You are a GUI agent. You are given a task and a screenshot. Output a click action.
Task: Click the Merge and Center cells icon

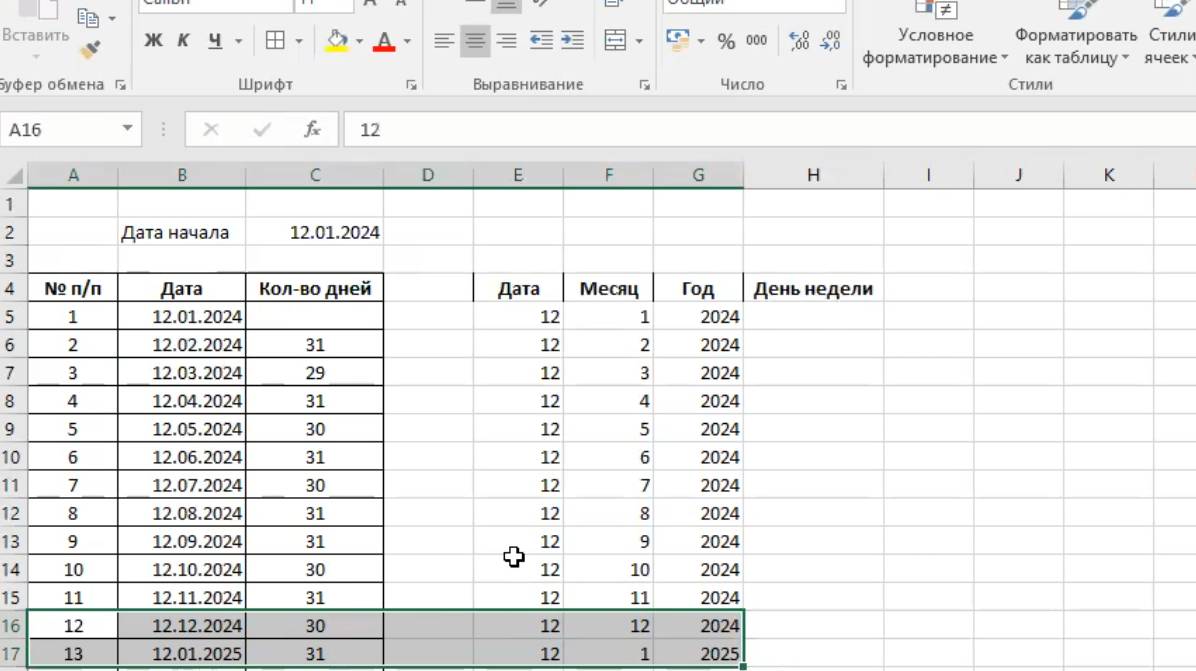[615, 40]
